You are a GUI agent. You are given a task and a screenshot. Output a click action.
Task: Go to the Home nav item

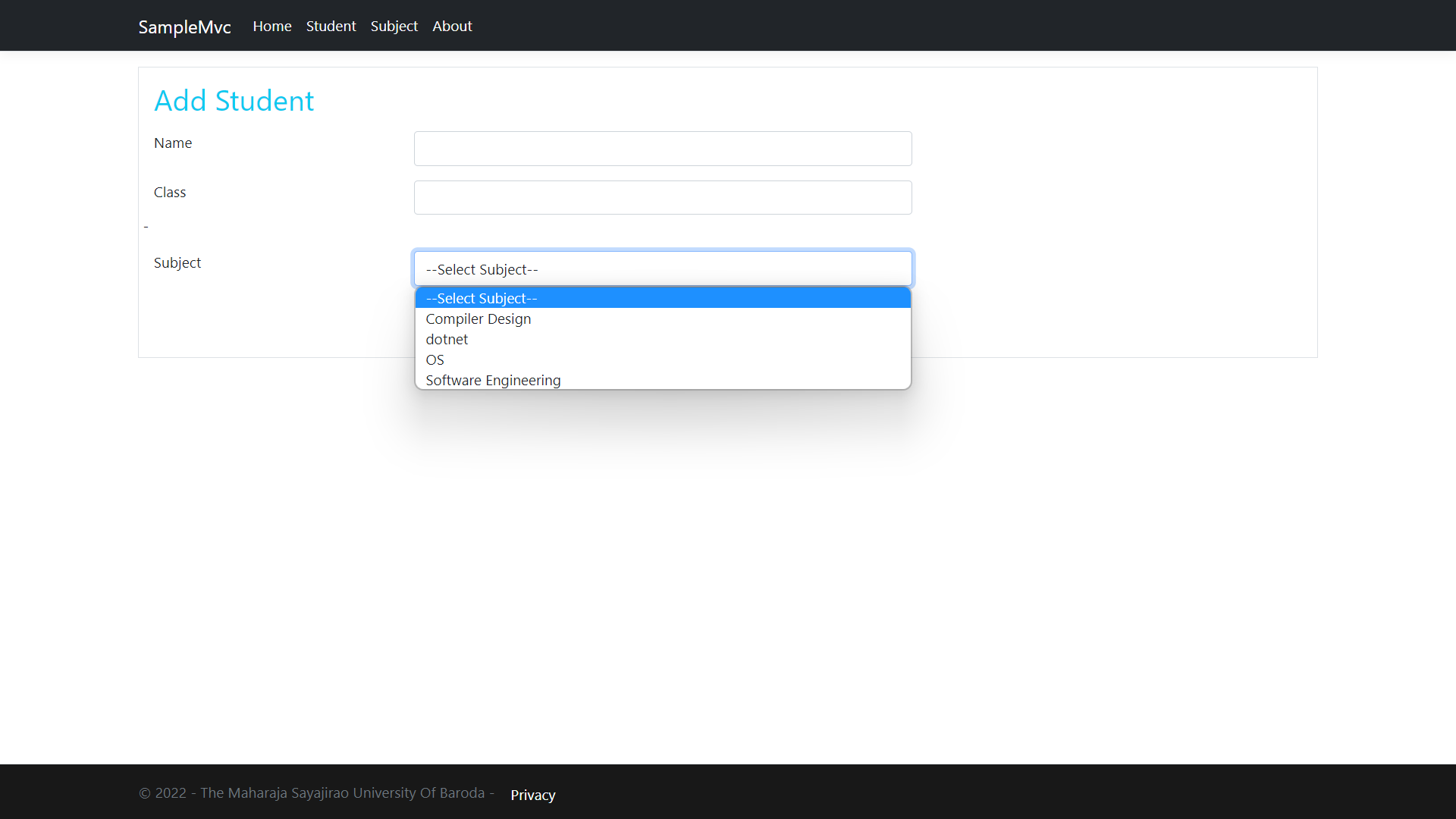click(x=272, y=26)
